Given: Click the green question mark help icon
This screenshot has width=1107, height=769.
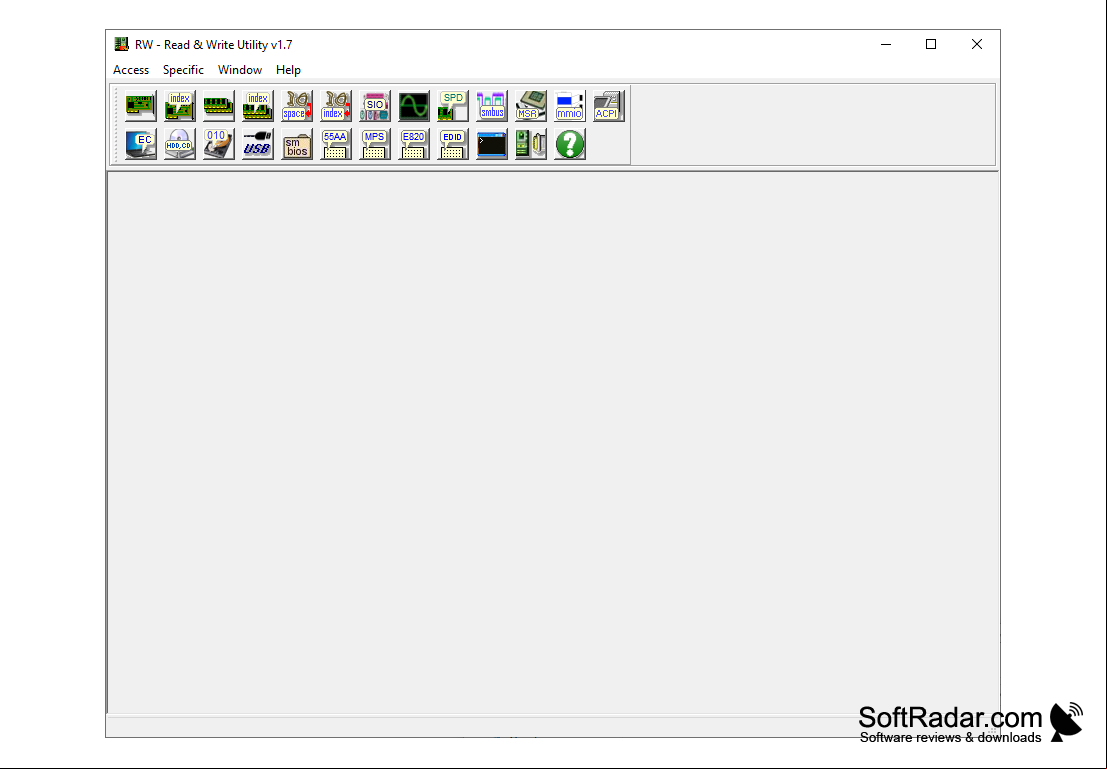Looking at the screenshot, I should pos(570,144).
